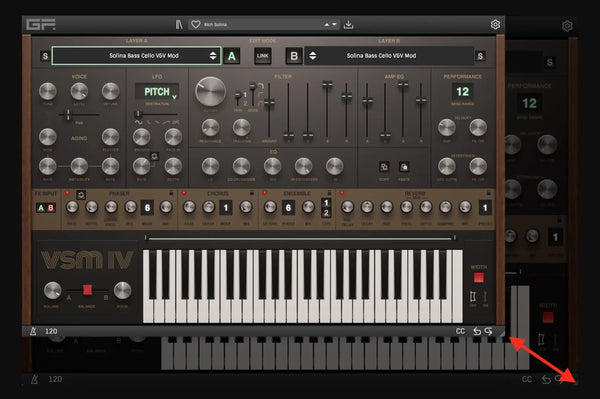Toggle the Chorus power LED
This screenshot has height=399, width=600.
click(184, 193)
